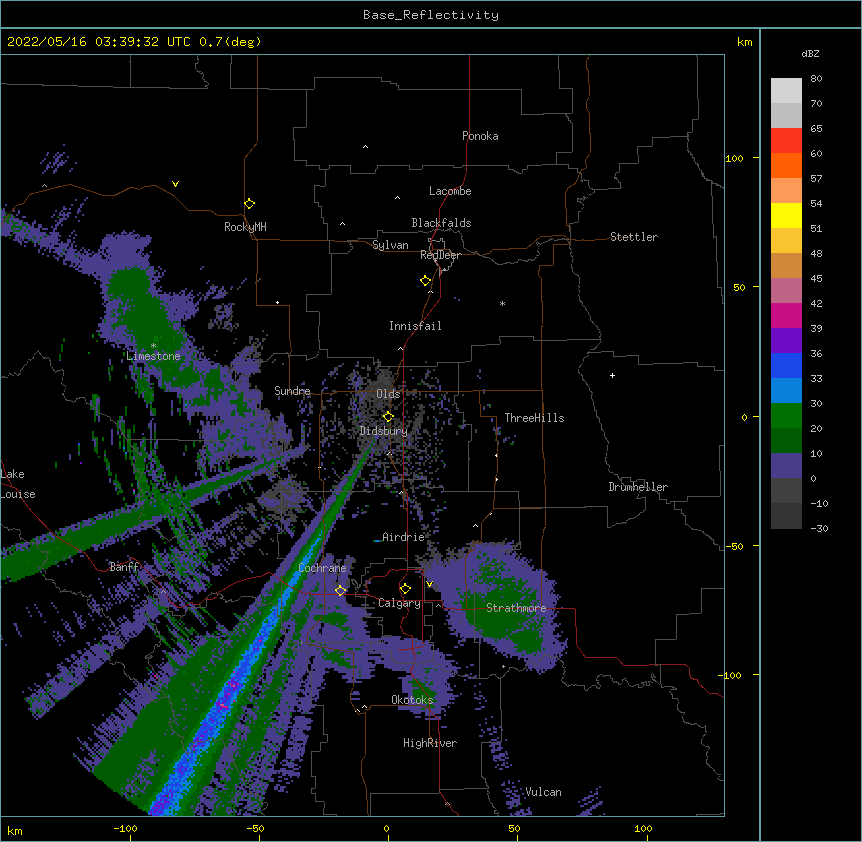This screenshot has width=862, height=842.
Task: Click the -50 tick on the bottom axis
Action: click(x=255, y=828)
